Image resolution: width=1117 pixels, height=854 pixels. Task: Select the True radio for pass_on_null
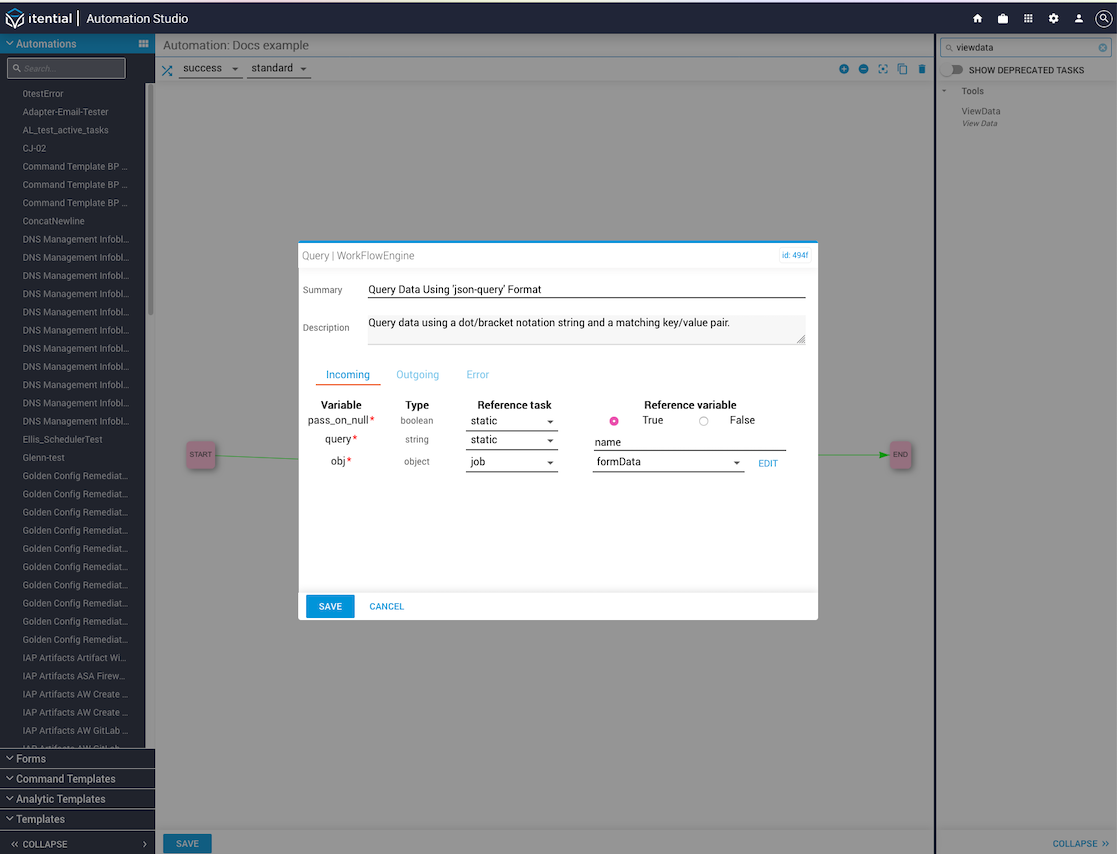(x=614, y=421)
